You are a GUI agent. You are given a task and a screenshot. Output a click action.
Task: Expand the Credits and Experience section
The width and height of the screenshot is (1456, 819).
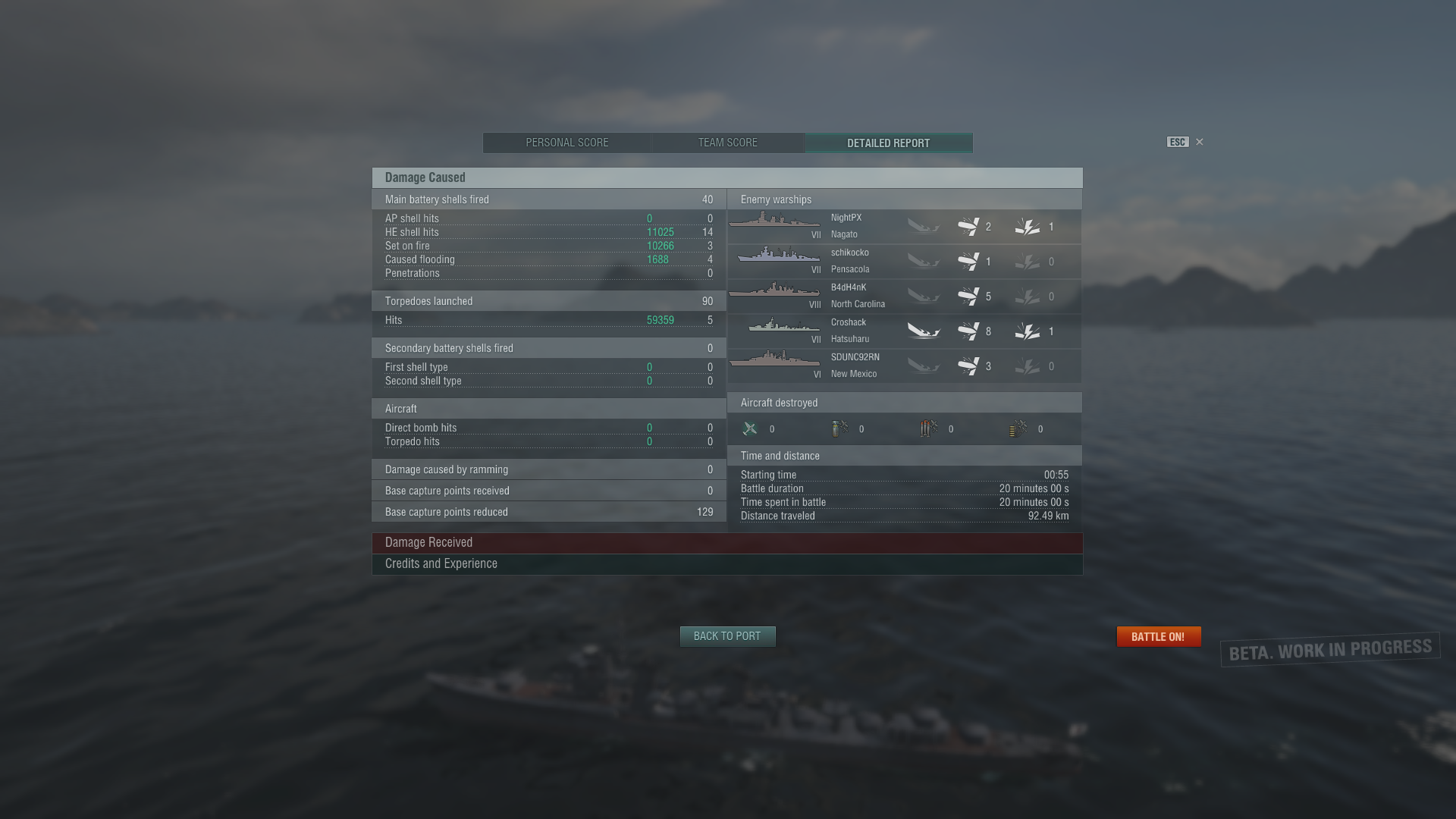[727, 563]
